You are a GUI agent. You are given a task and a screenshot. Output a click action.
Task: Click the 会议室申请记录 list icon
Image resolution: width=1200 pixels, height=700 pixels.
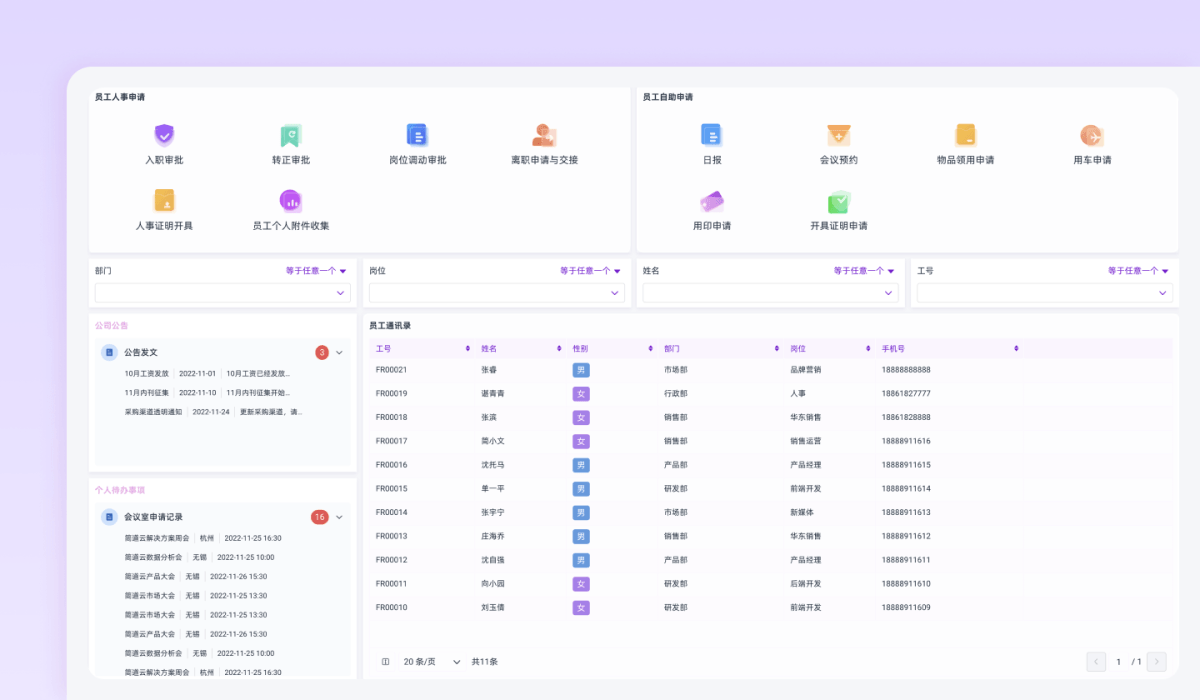coord(109,517)
